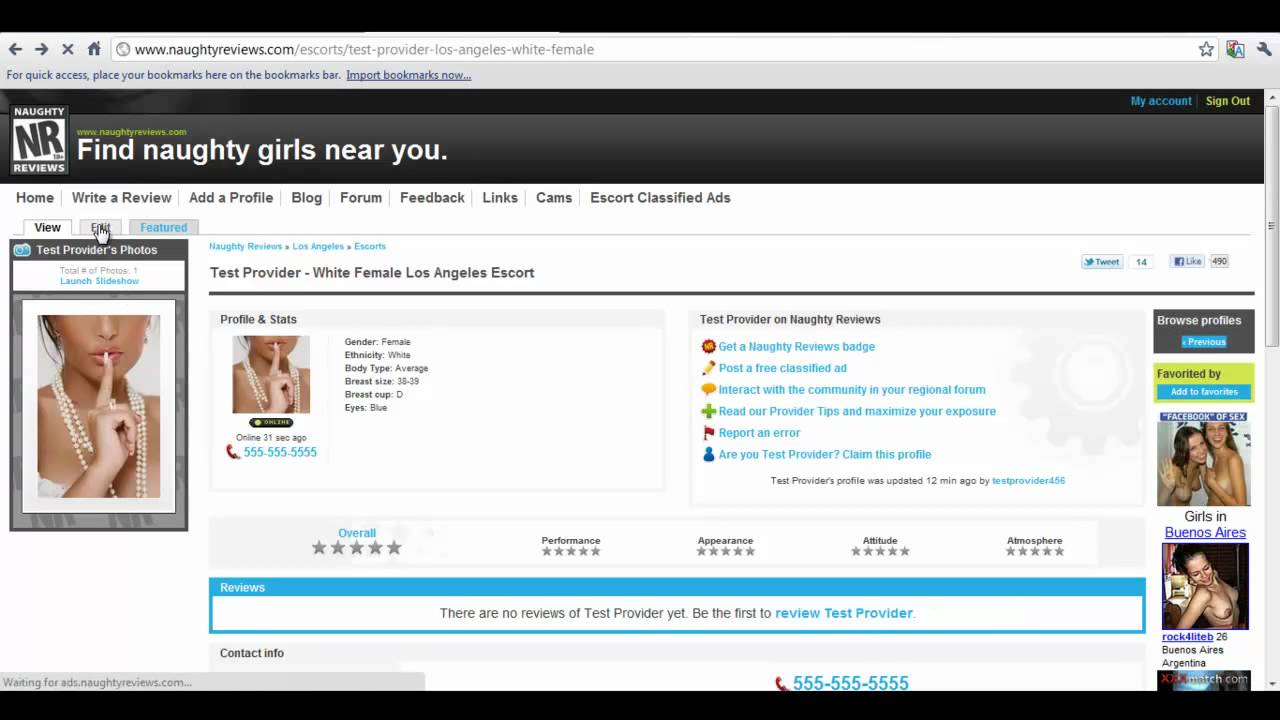
Task: Open testprovider456 user link
Action: tap(1028, 481)
